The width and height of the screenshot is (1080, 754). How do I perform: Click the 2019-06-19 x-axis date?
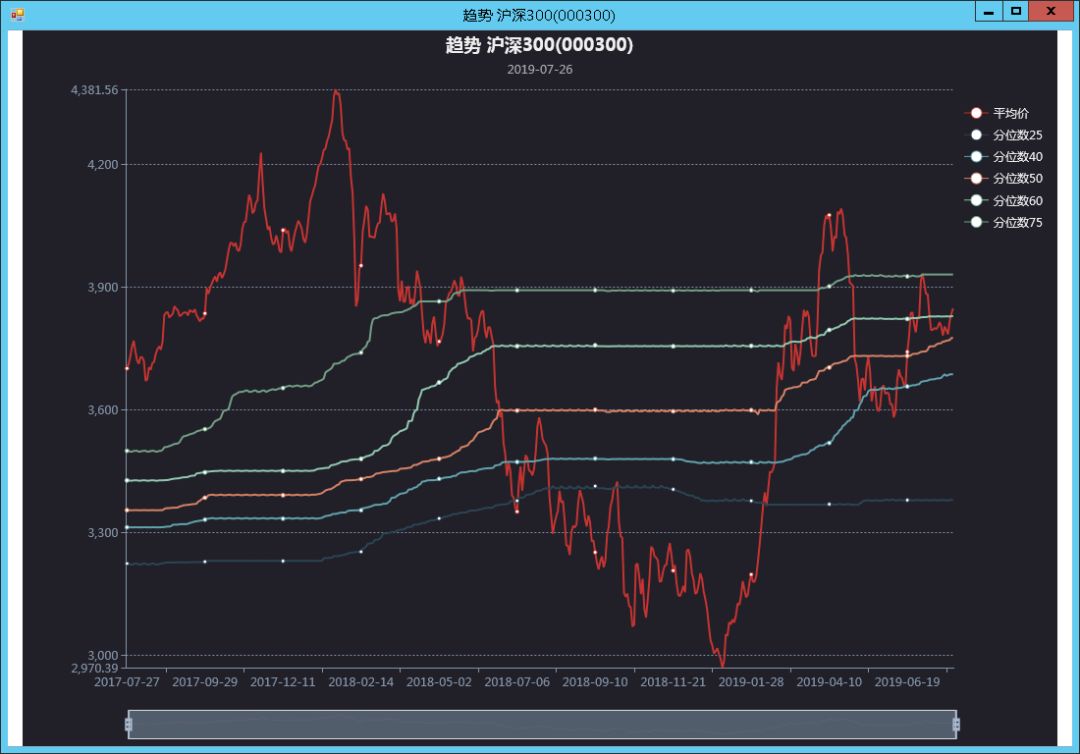(907, 682)
